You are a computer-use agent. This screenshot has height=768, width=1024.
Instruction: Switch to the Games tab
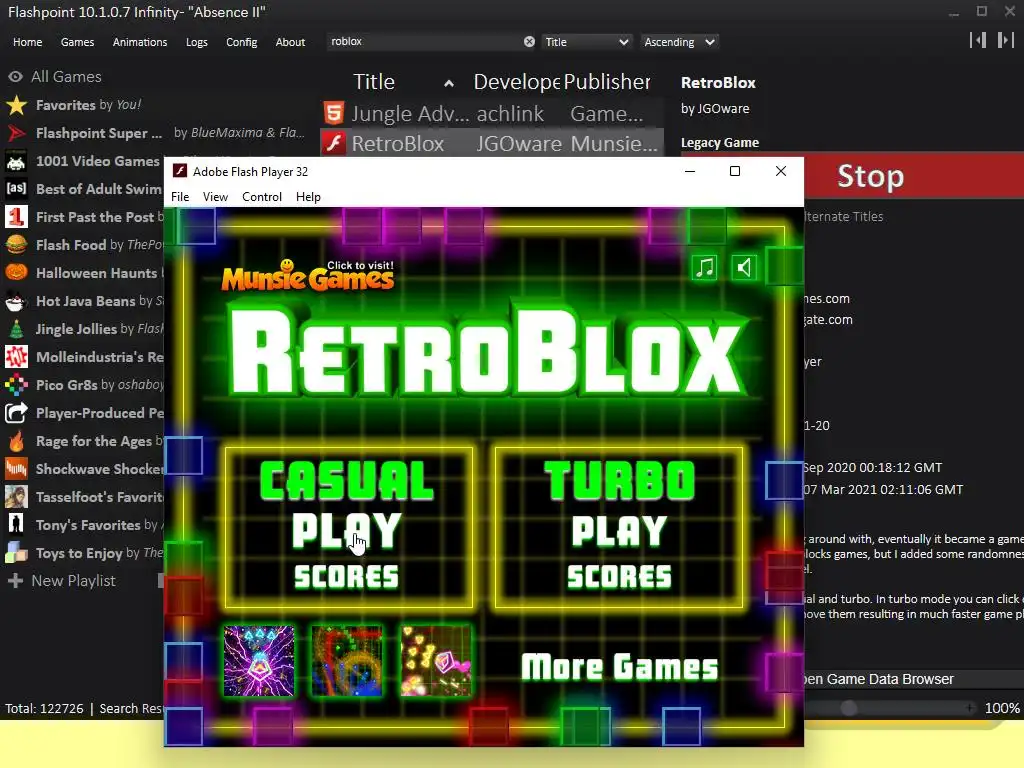[77, 42]
